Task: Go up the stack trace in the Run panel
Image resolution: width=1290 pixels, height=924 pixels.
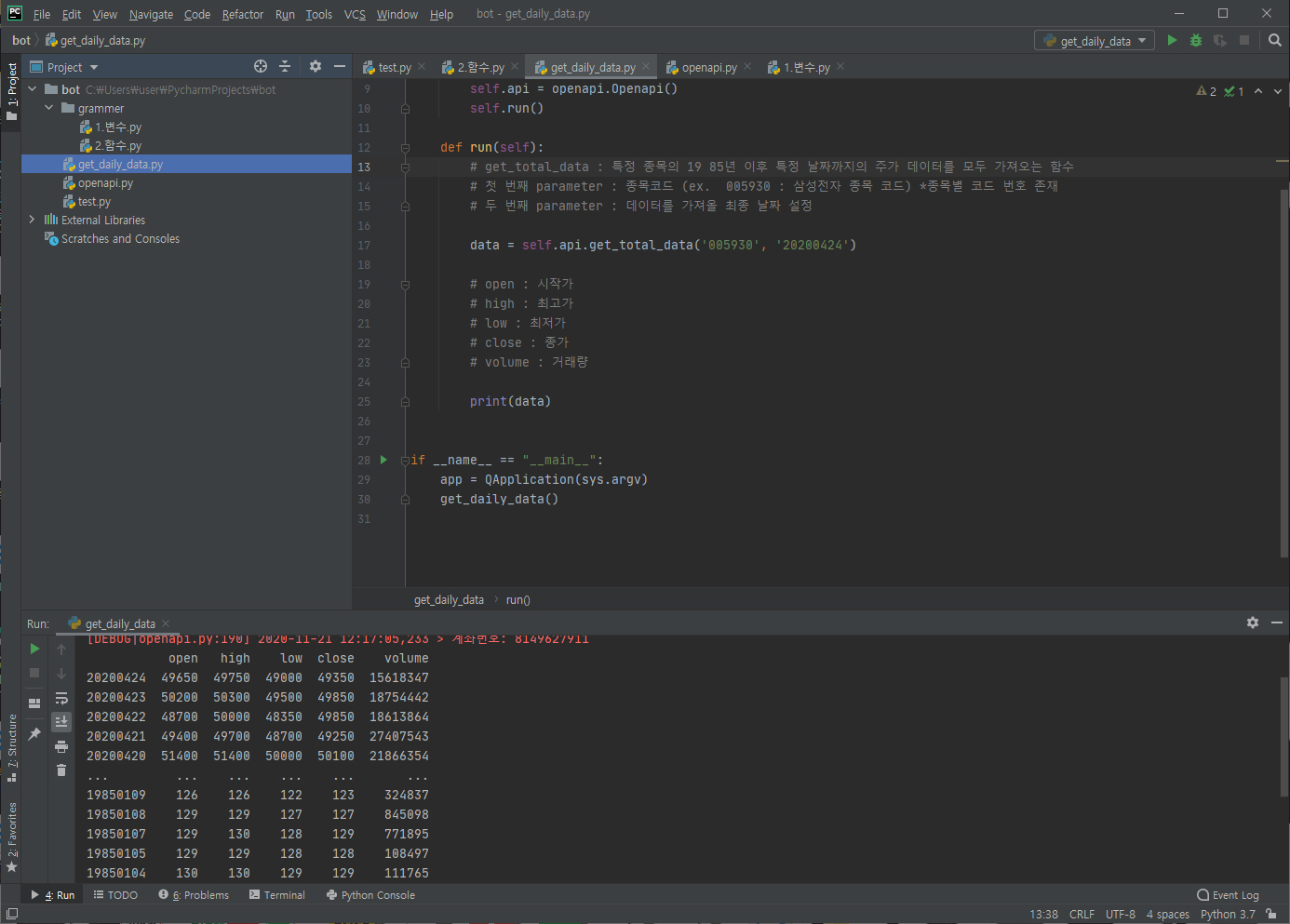Action: pos(61,649)
